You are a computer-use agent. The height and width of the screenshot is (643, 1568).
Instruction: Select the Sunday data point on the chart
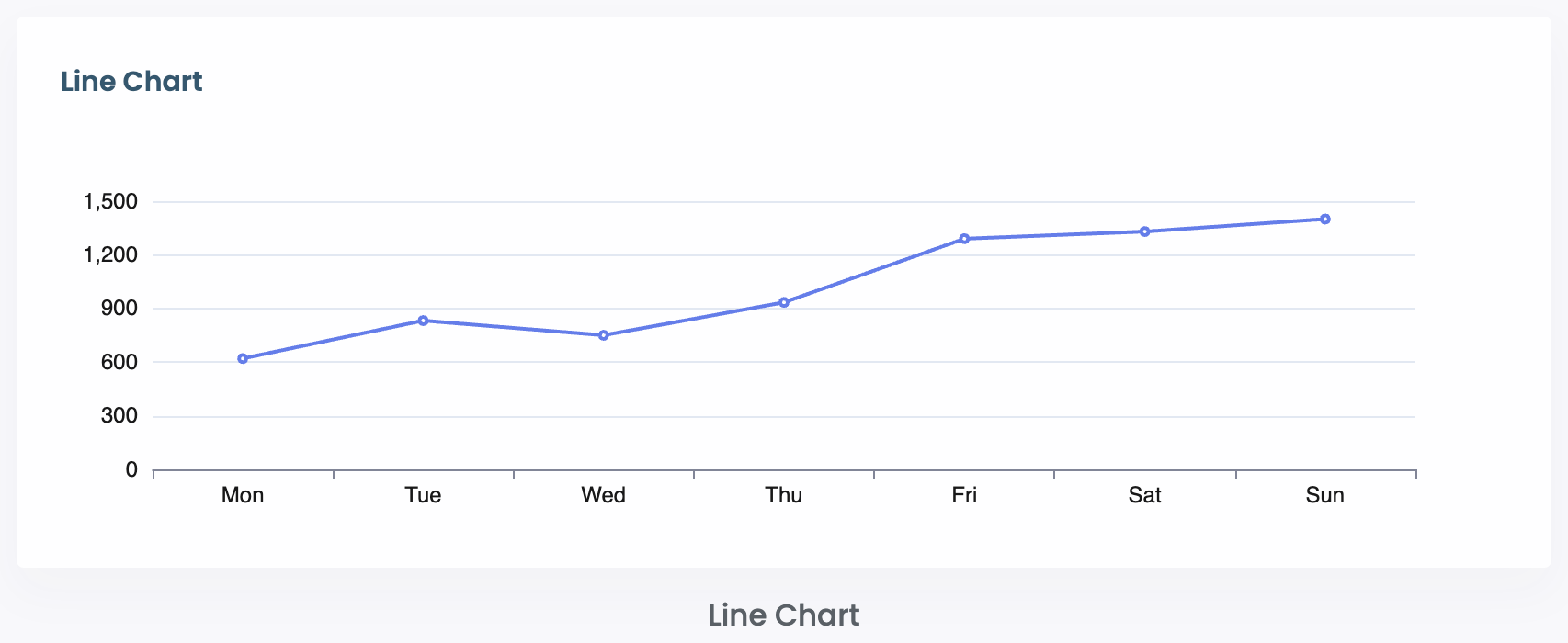pyautogui.click(x=1325, y=219)
